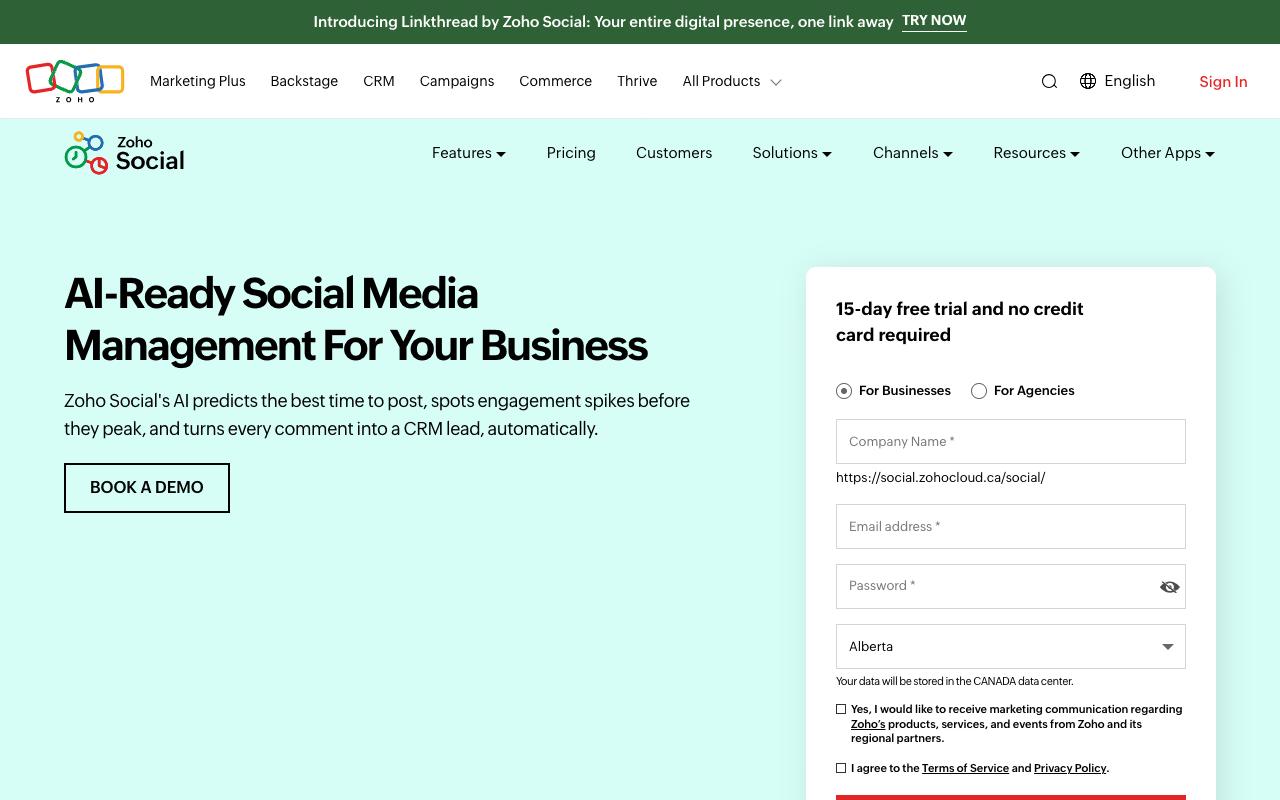The height and width of the screenshot is (800, 1280).
Task: Click the CANADA data center notice
Action: [x=955, y=682]
